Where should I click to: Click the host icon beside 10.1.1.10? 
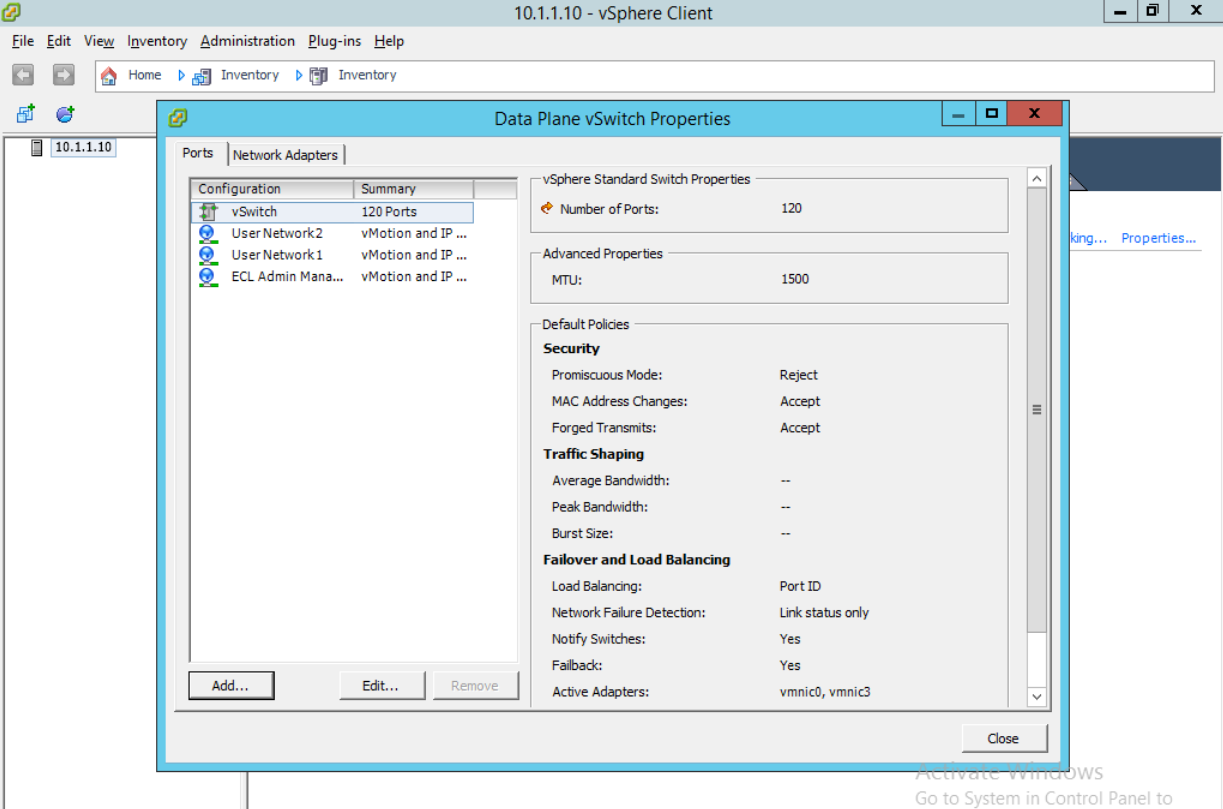pyautogui.click(x=37, y=147)
